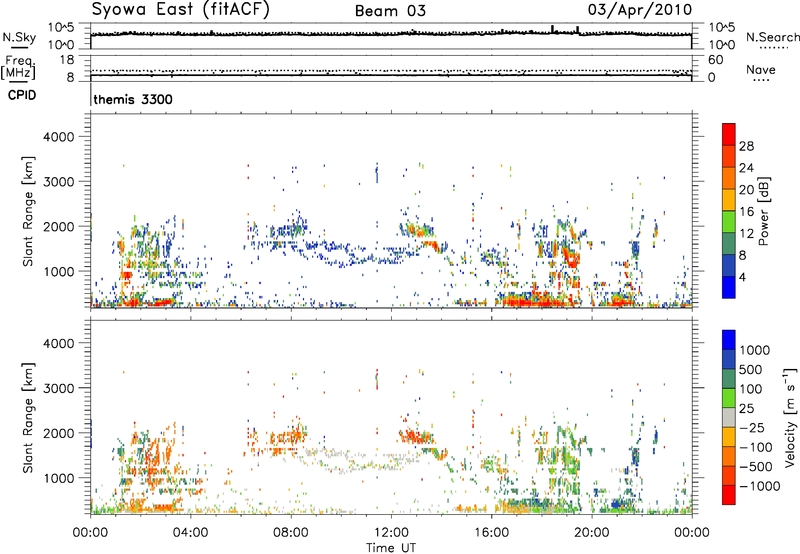Click the "-1000" value on Velocity colorbar
The image size is (800, 554).
pos(760,486)
